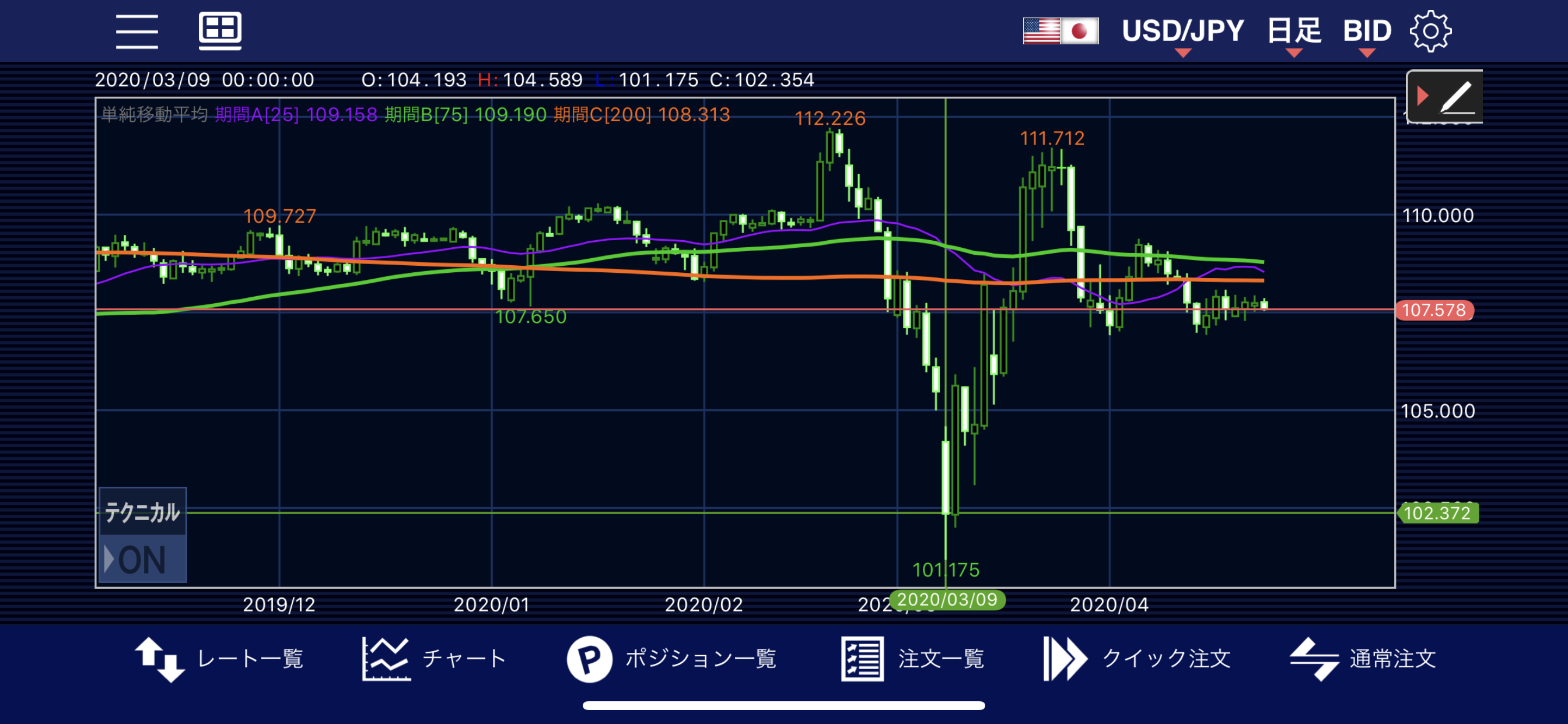Tap the 注文一覧 checklist icon
Viewport: 1568px width, 724px height.
pos(862,659)
